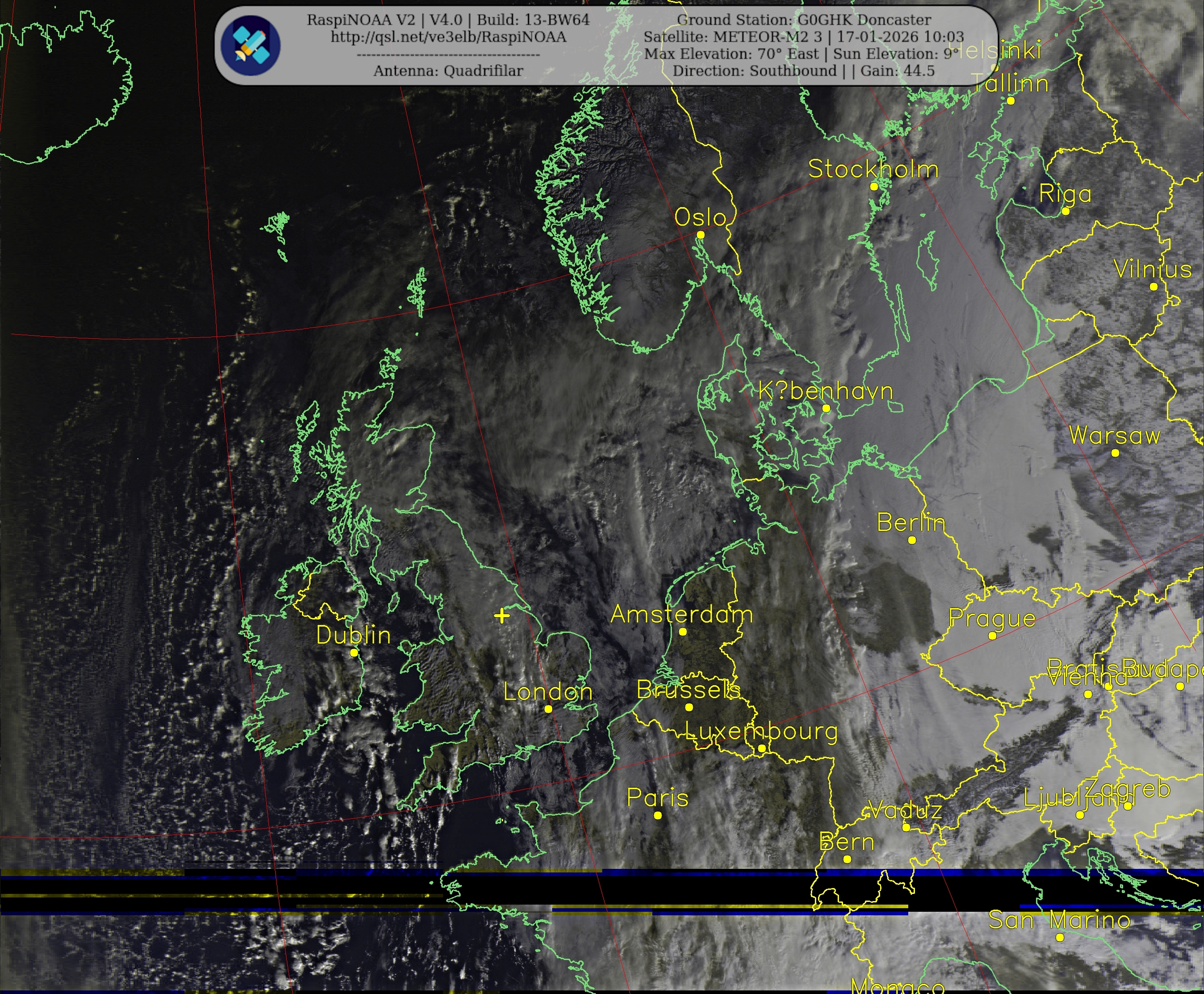Click the Brussels city label
Screen dimensions: 1204x994
pyautogui.click(x=688, y=690)
